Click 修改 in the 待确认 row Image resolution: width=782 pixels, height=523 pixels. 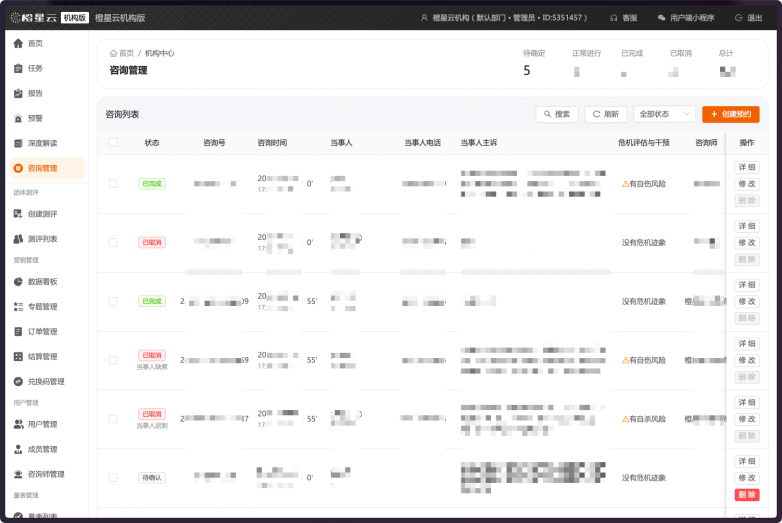click(747, 478)
